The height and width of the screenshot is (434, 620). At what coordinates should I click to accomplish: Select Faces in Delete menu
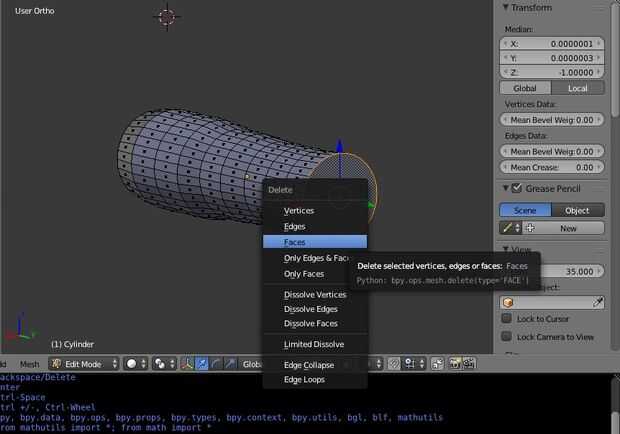[x=315, y=242]
